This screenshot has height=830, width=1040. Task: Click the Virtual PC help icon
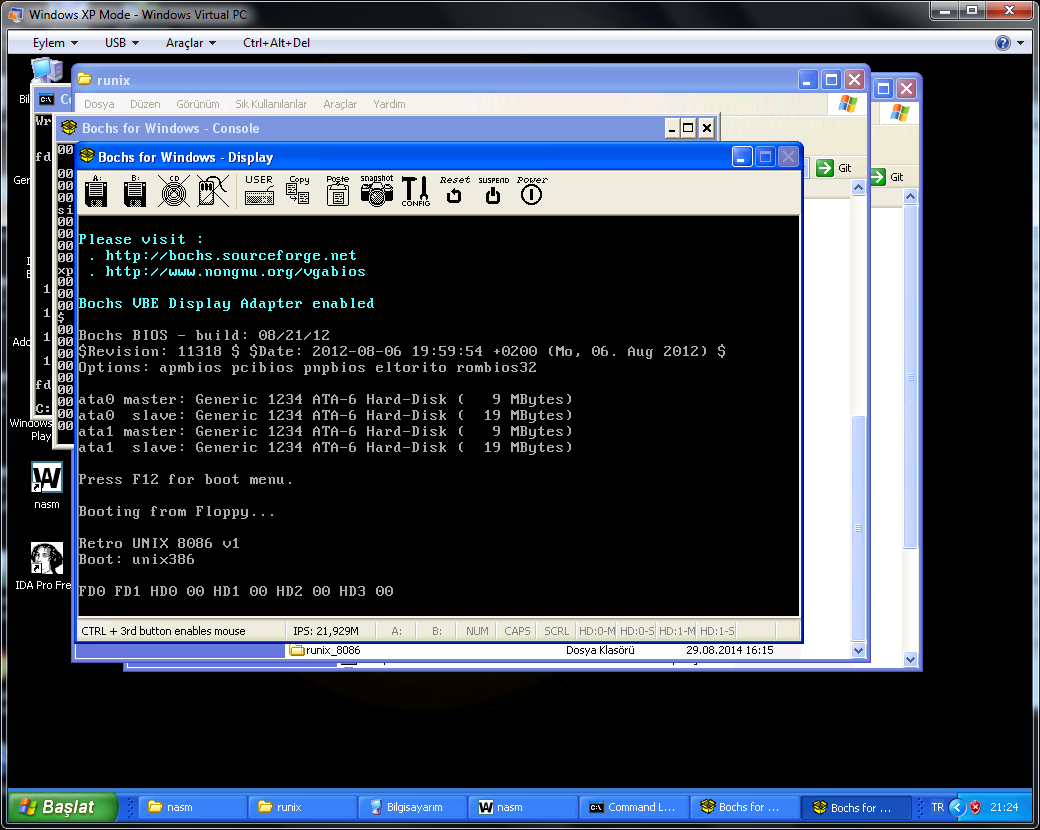click(x=1003, y=43)
